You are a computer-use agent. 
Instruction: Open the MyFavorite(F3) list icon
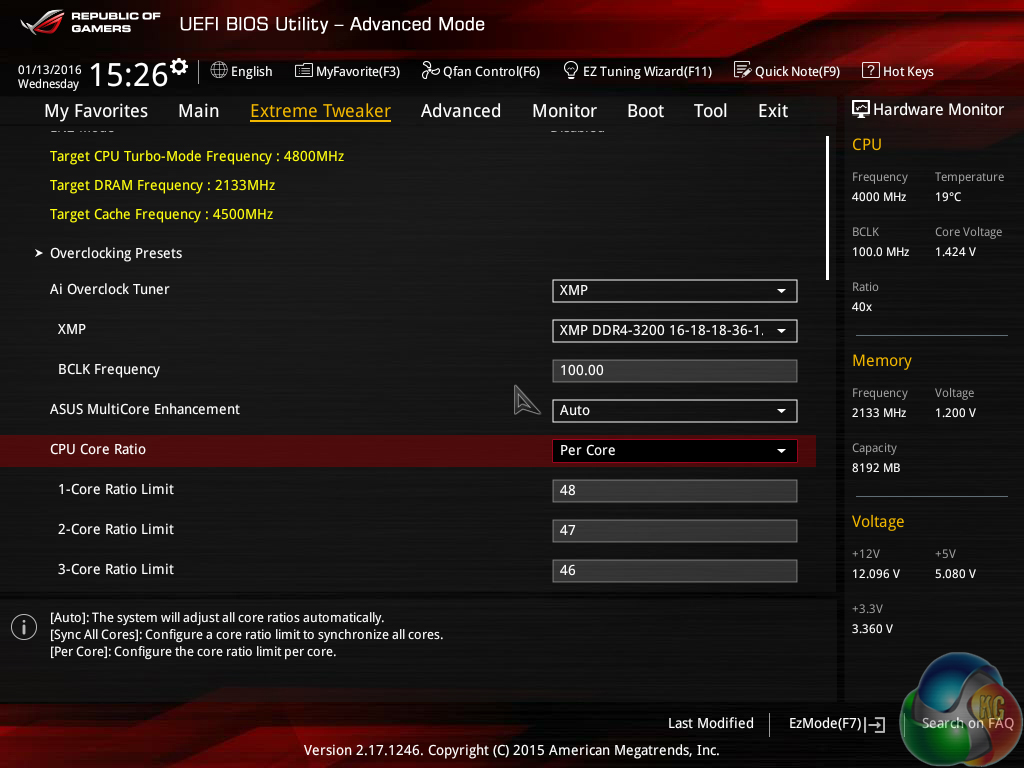[304, 71]
